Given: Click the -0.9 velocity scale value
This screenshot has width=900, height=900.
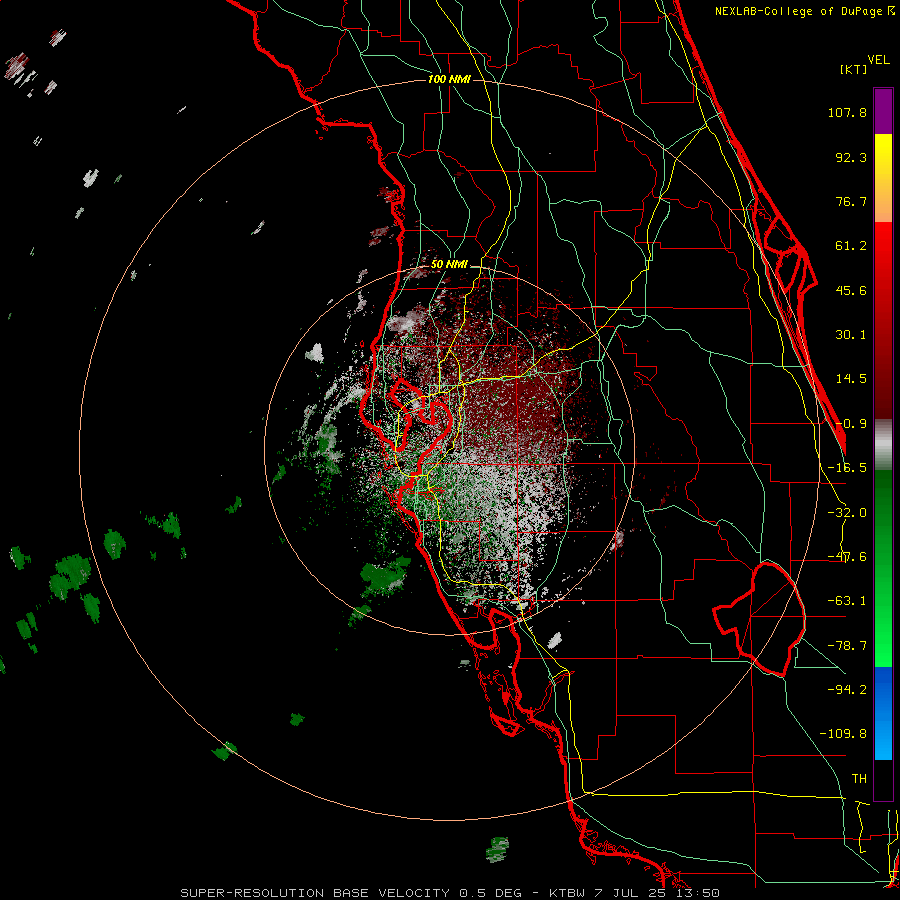Looking at the screenshot, I should [851, 424].
